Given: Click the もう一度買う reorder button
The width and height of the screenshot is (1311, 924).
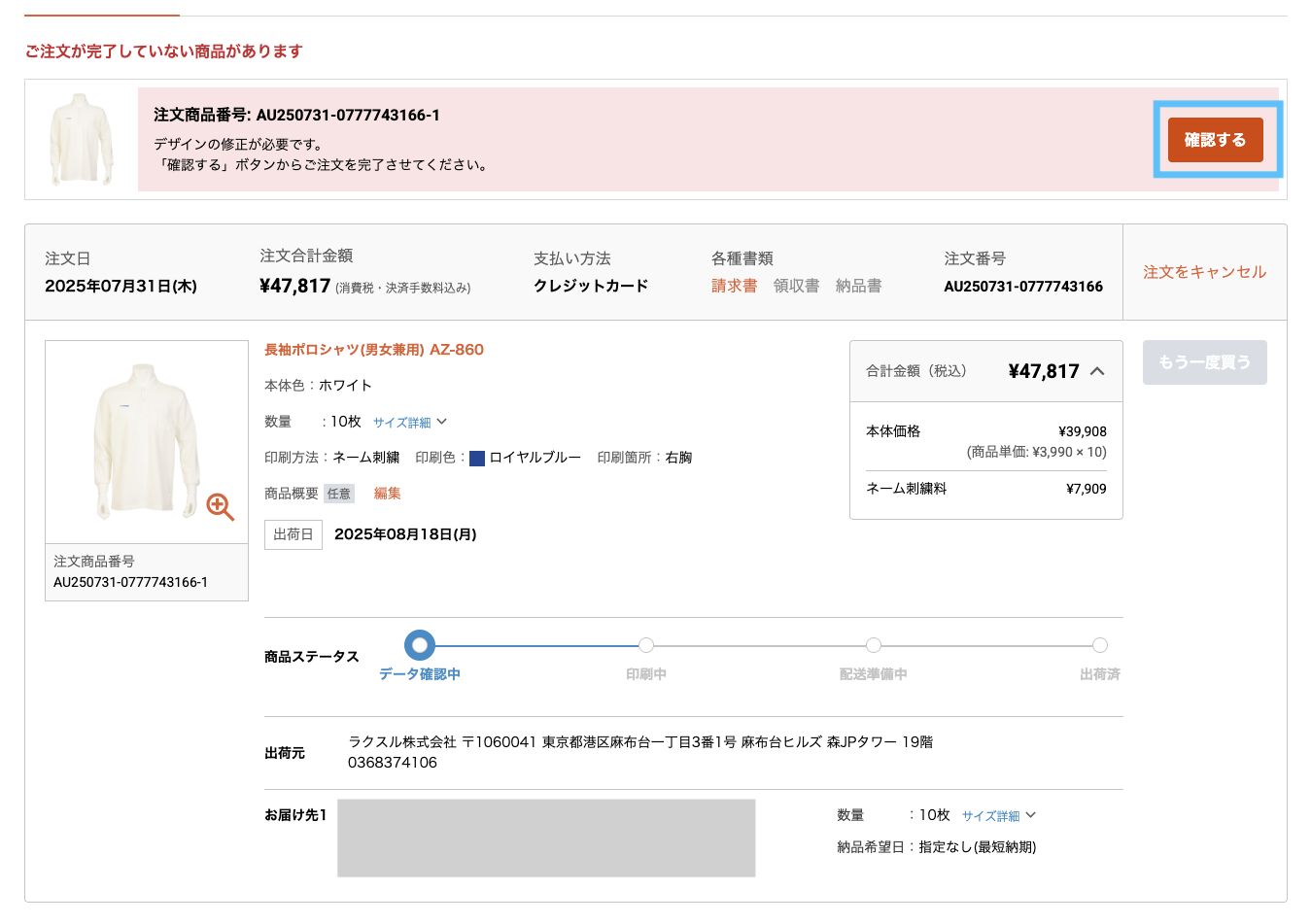Looking at the screenshot, I should [x=1204, y=362].
